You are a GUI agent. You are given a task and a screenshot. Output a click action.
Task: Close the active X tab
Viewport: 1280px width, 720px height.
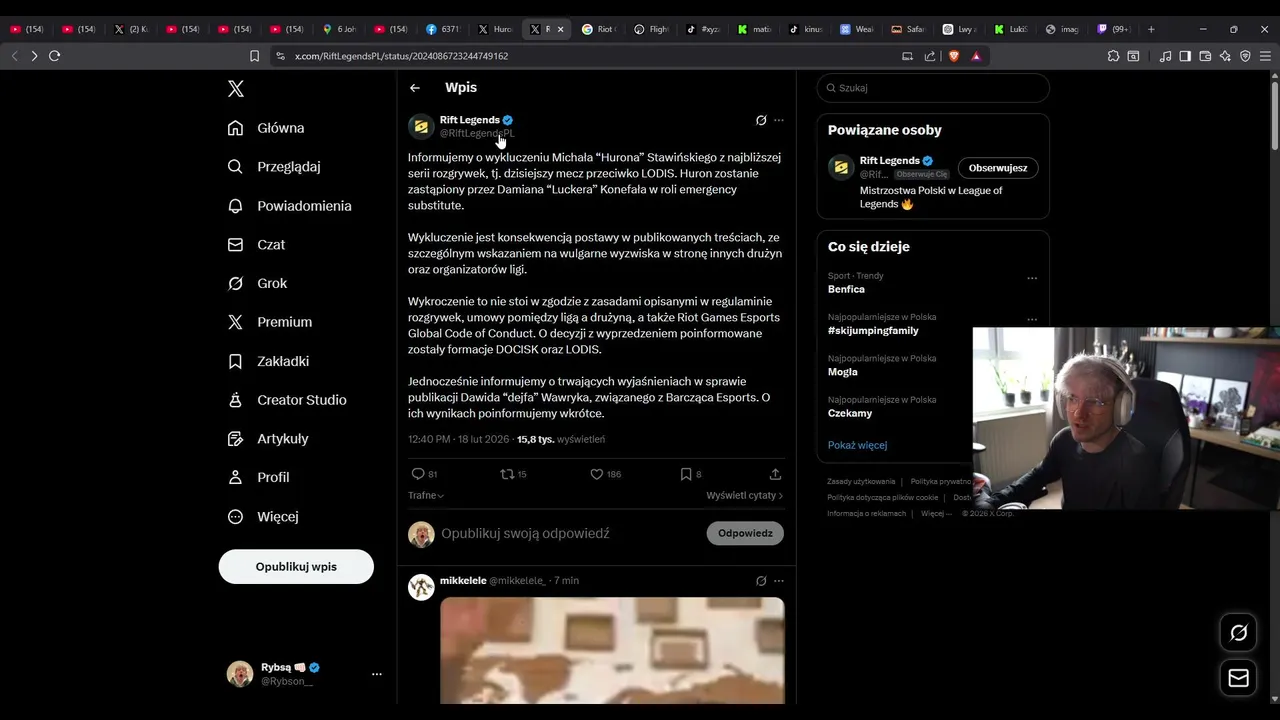point(560,29)
